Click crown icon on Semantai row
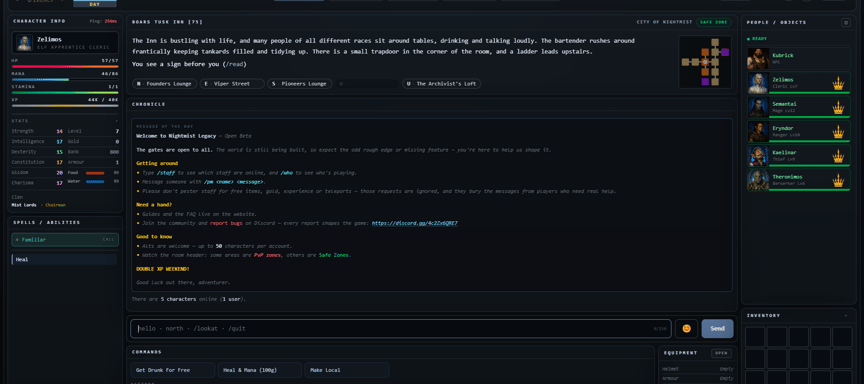Viewport: 864px width, 384px height. click(838, 108)
